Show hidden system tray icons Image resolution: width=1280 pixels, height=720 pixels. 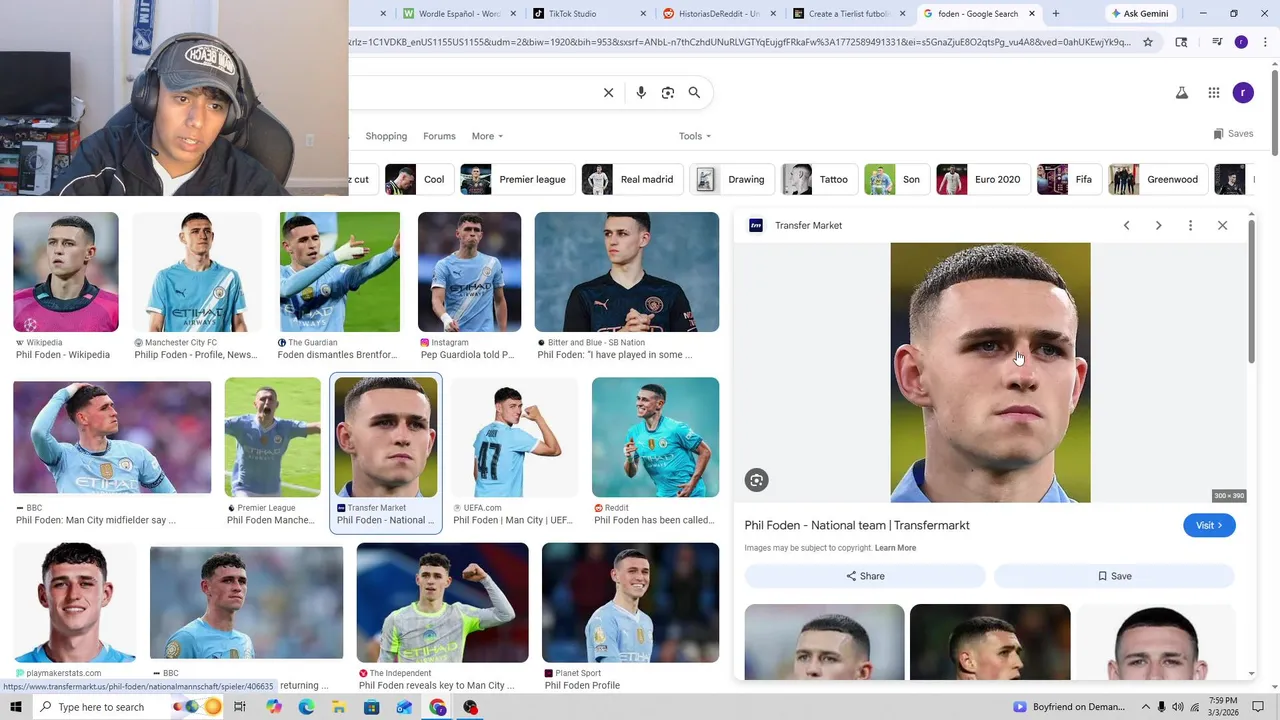point(1146,707)
